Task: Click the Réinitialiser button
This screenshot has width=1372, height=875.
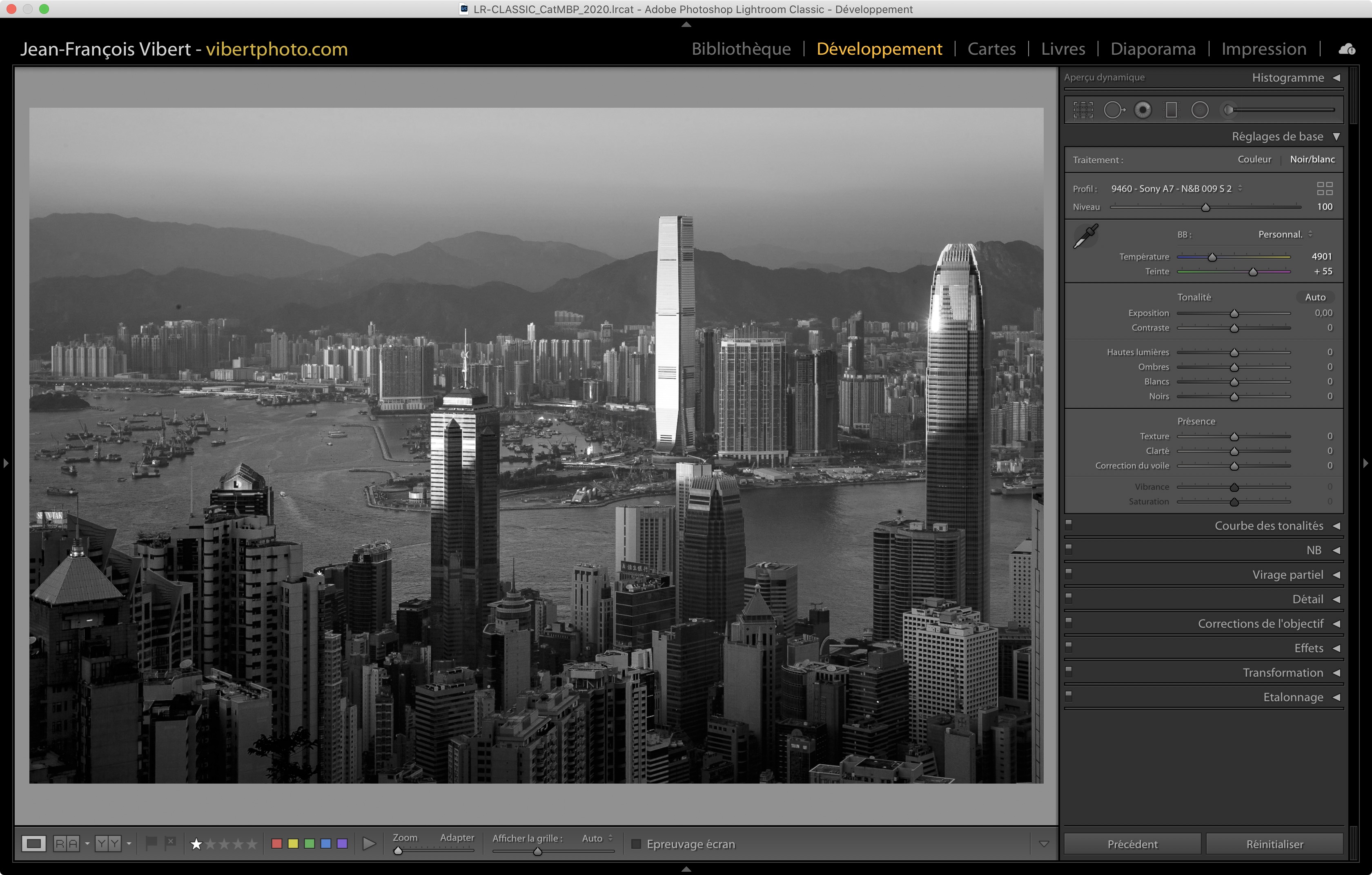Action: tap(1274, 844)
